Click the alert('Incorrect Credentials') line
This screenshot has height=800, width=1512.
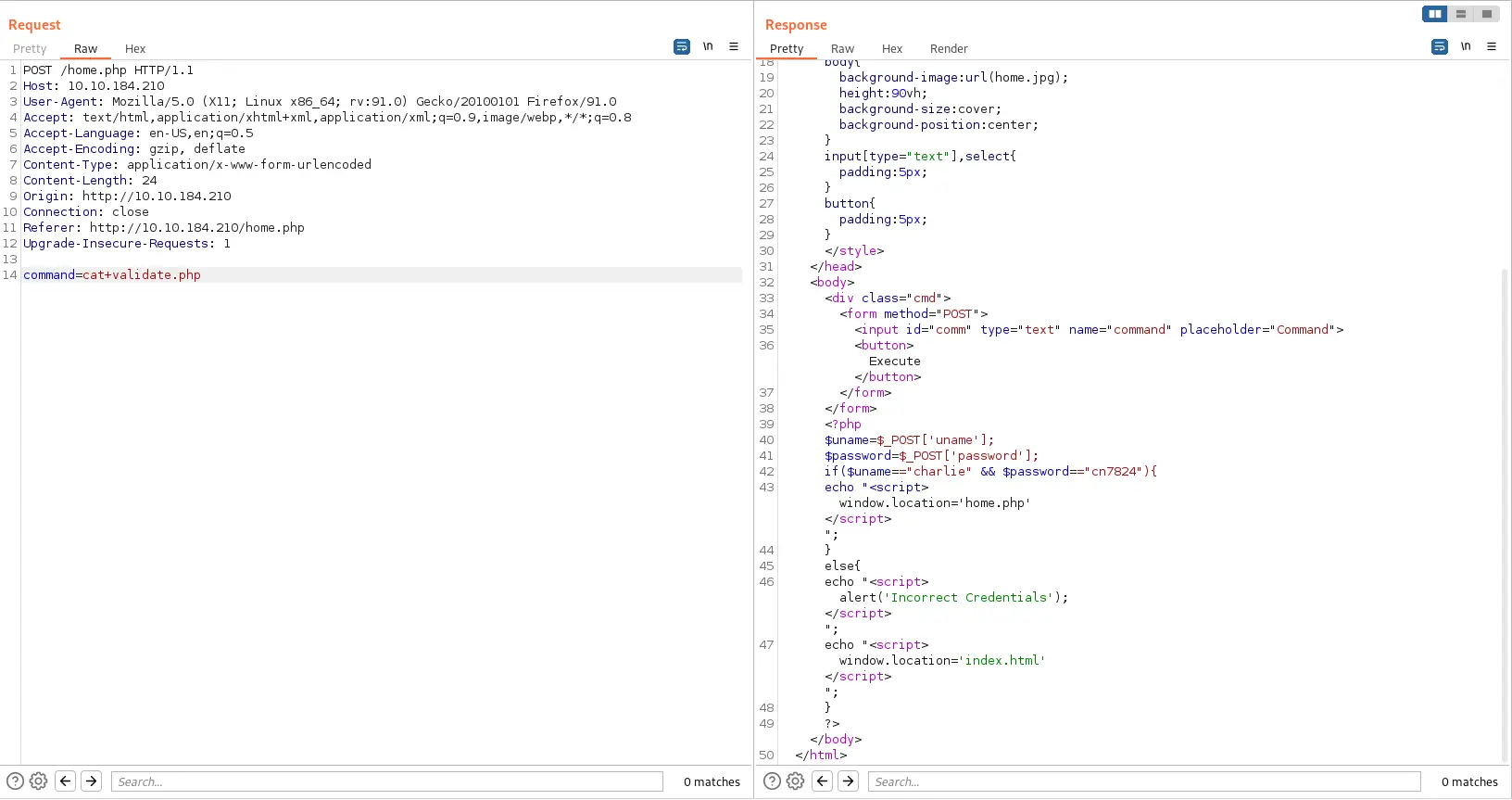point(953,598)
